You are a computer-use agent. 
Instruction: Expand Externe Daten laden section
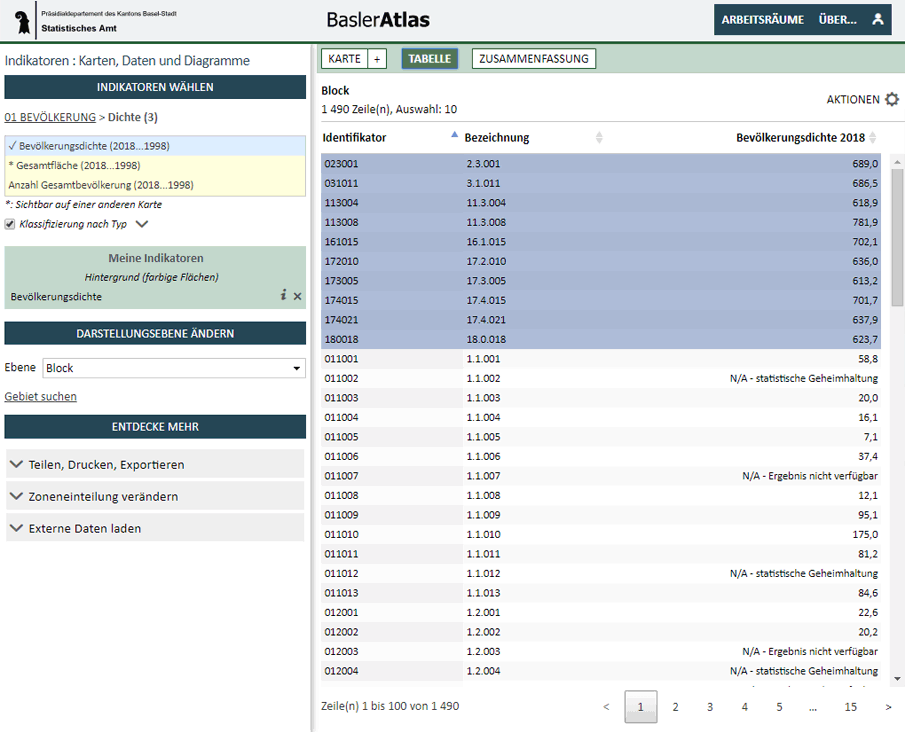(155, 528)
